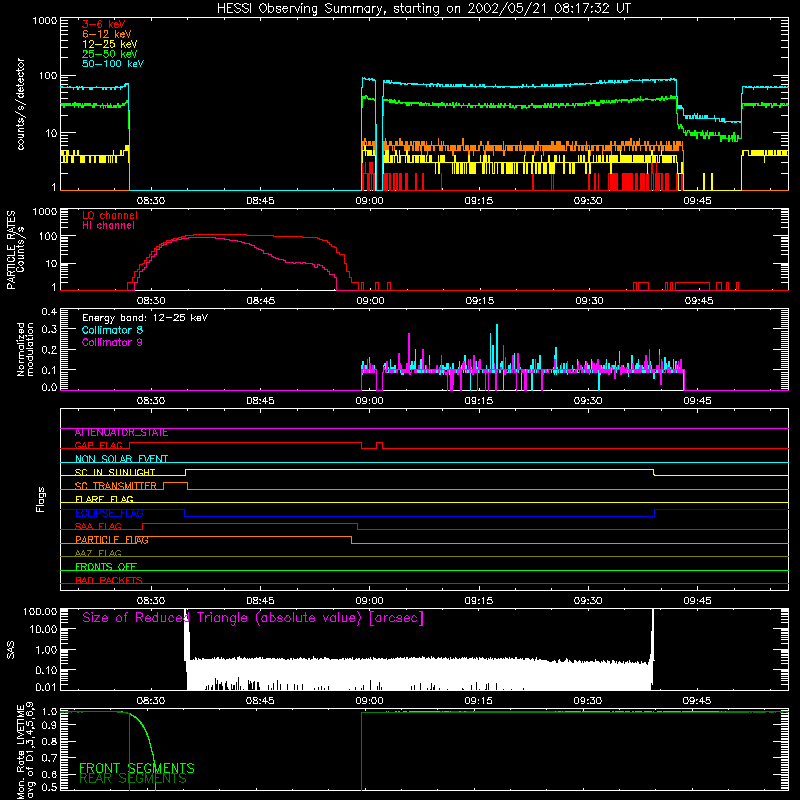This screenshot has width=800, height=800.
Task: Select the BAD_PACKETS flag label
Action: tap(109, 580)
